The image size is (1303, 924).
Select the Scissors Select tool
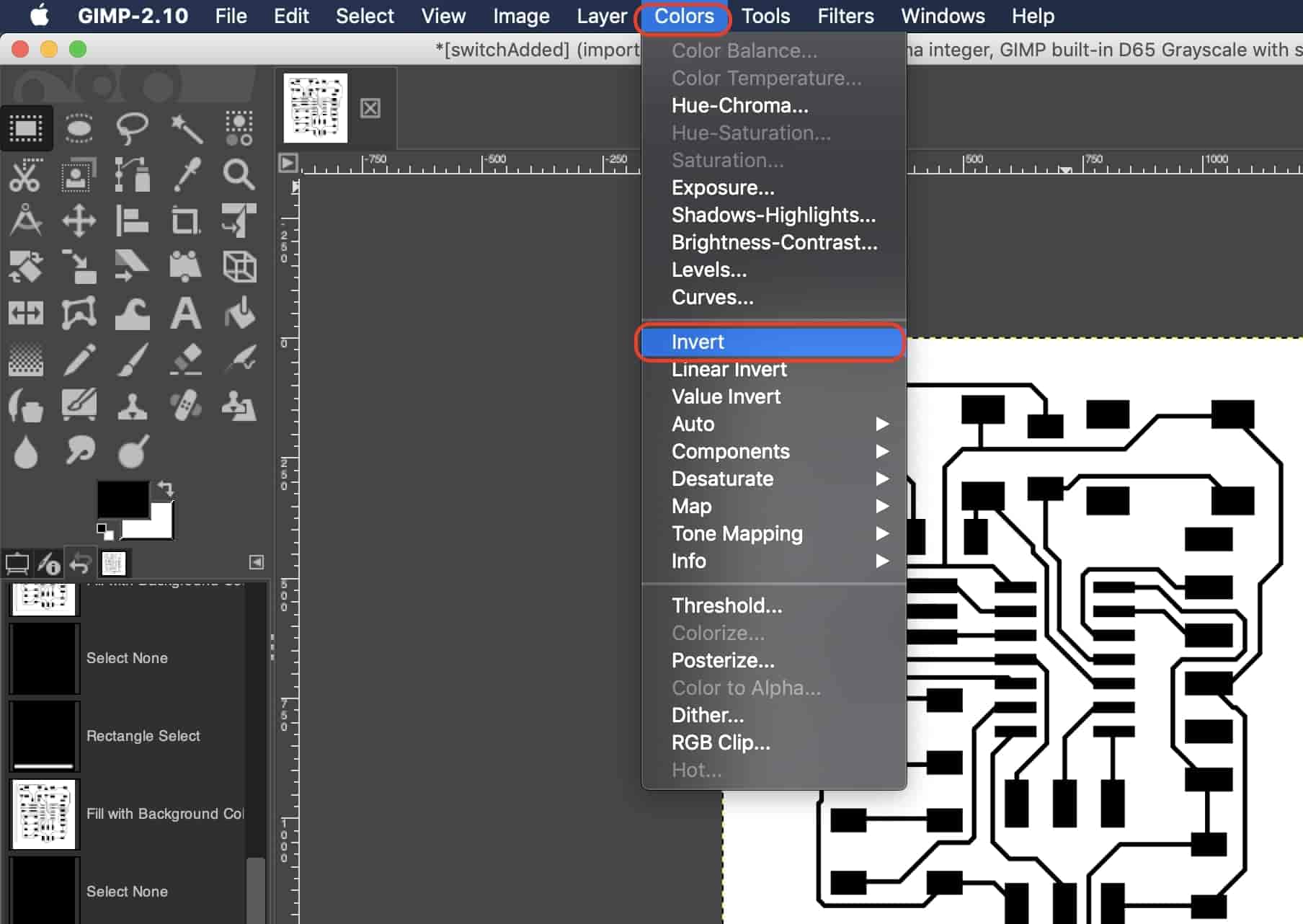click(x=26, y=174)
